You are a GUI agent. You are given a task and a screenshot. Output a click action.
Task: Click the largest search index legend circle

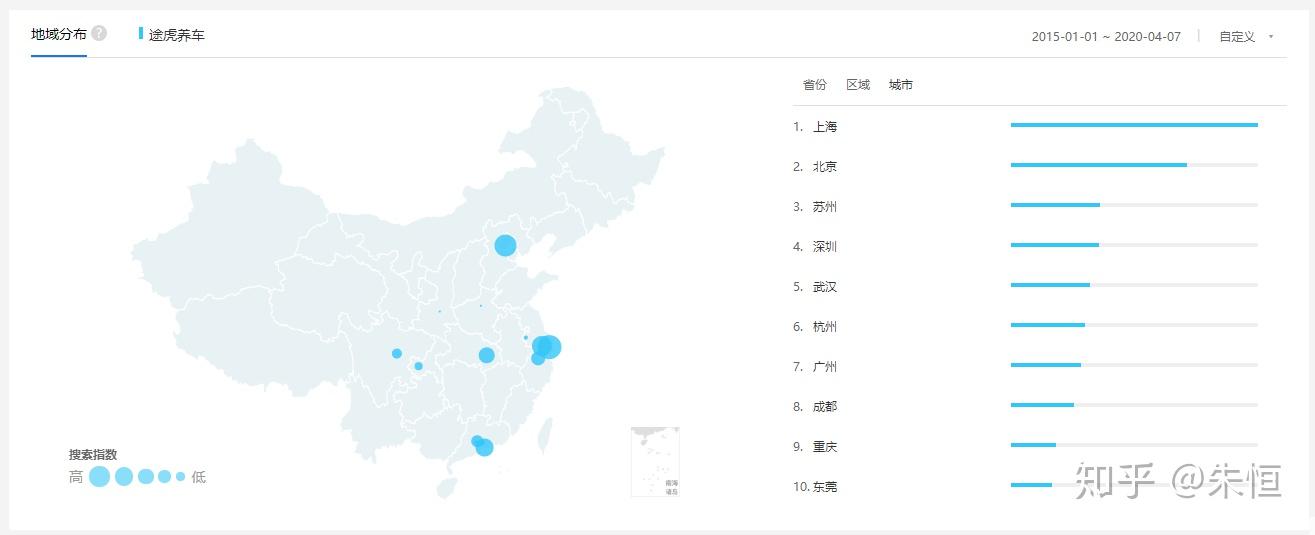99,477
